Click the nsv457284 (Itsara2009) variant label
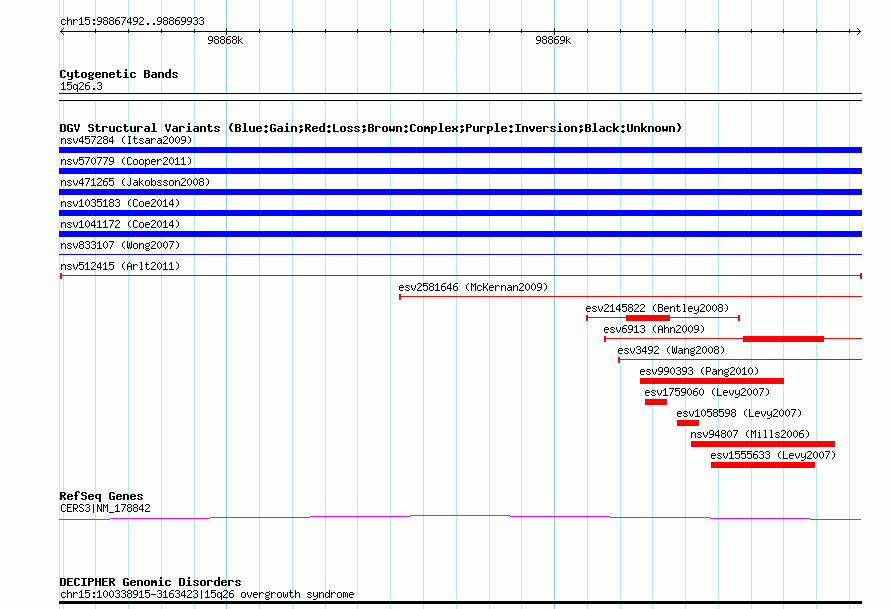The image size is (890, 609). pos(126,140)
